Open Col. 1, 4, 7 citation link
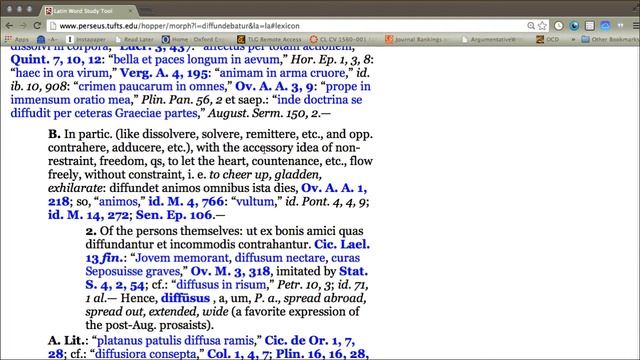640x360 pixels. pyautogui.click(x=238, y=354)
